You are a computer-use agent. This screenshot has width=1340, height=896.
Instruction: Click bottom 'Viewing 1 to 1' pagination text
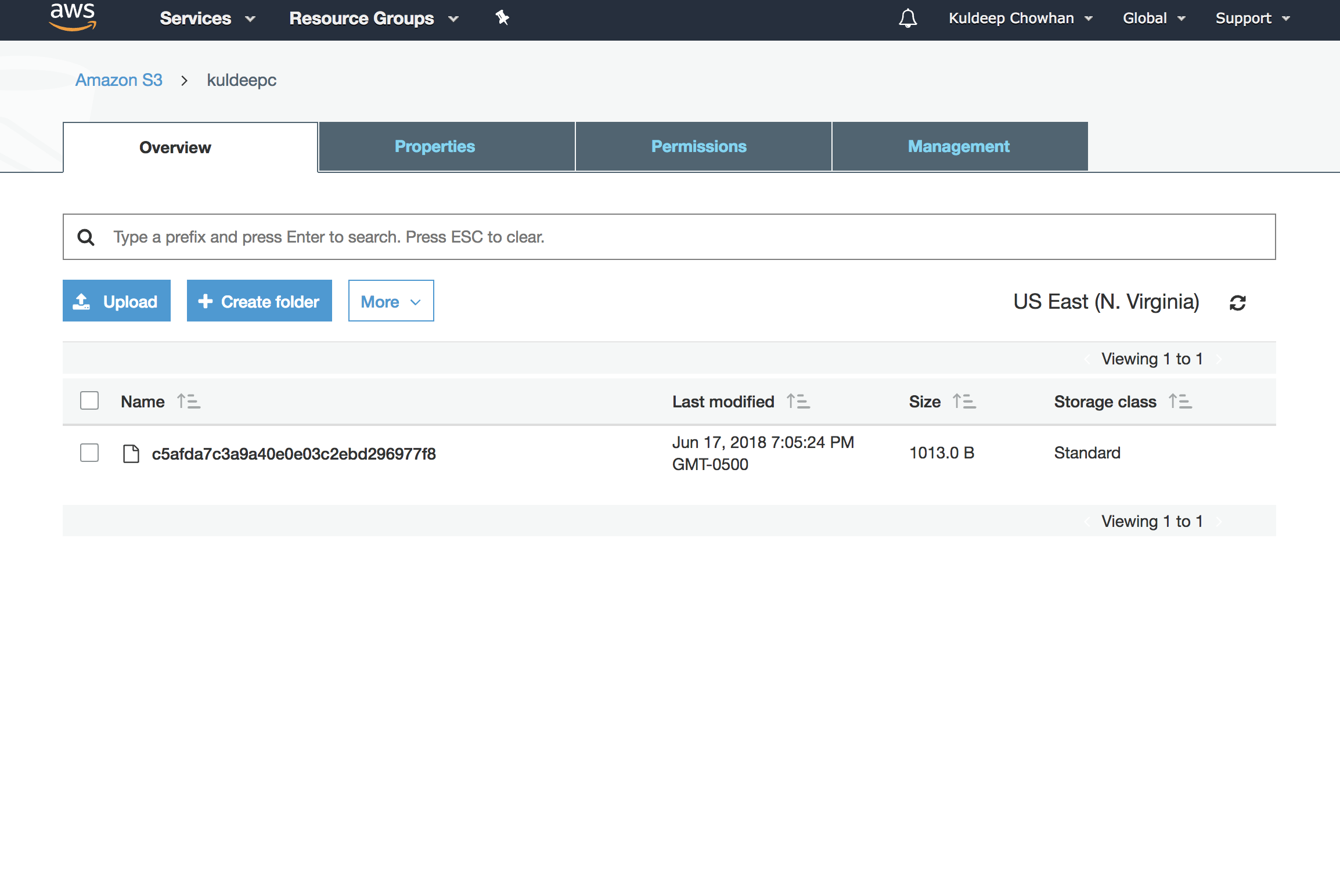(1152, 521)
